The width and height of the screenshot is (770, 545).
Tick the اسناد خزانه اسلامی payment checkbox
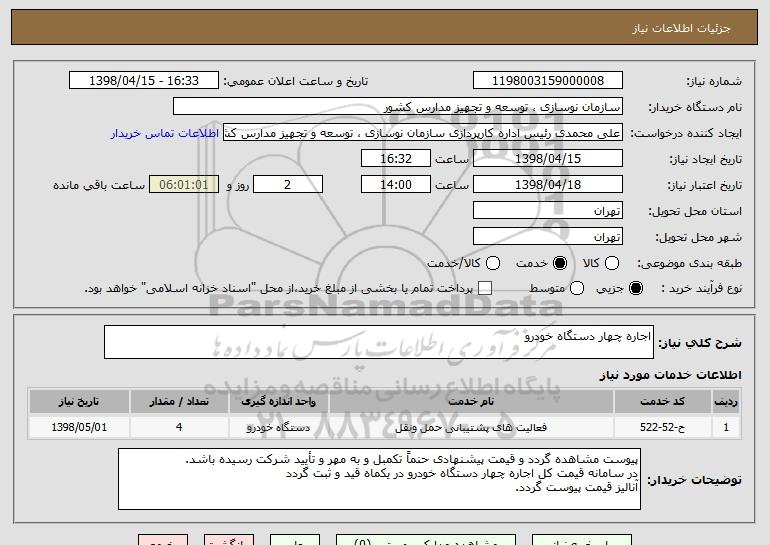[x=485, y=288]
